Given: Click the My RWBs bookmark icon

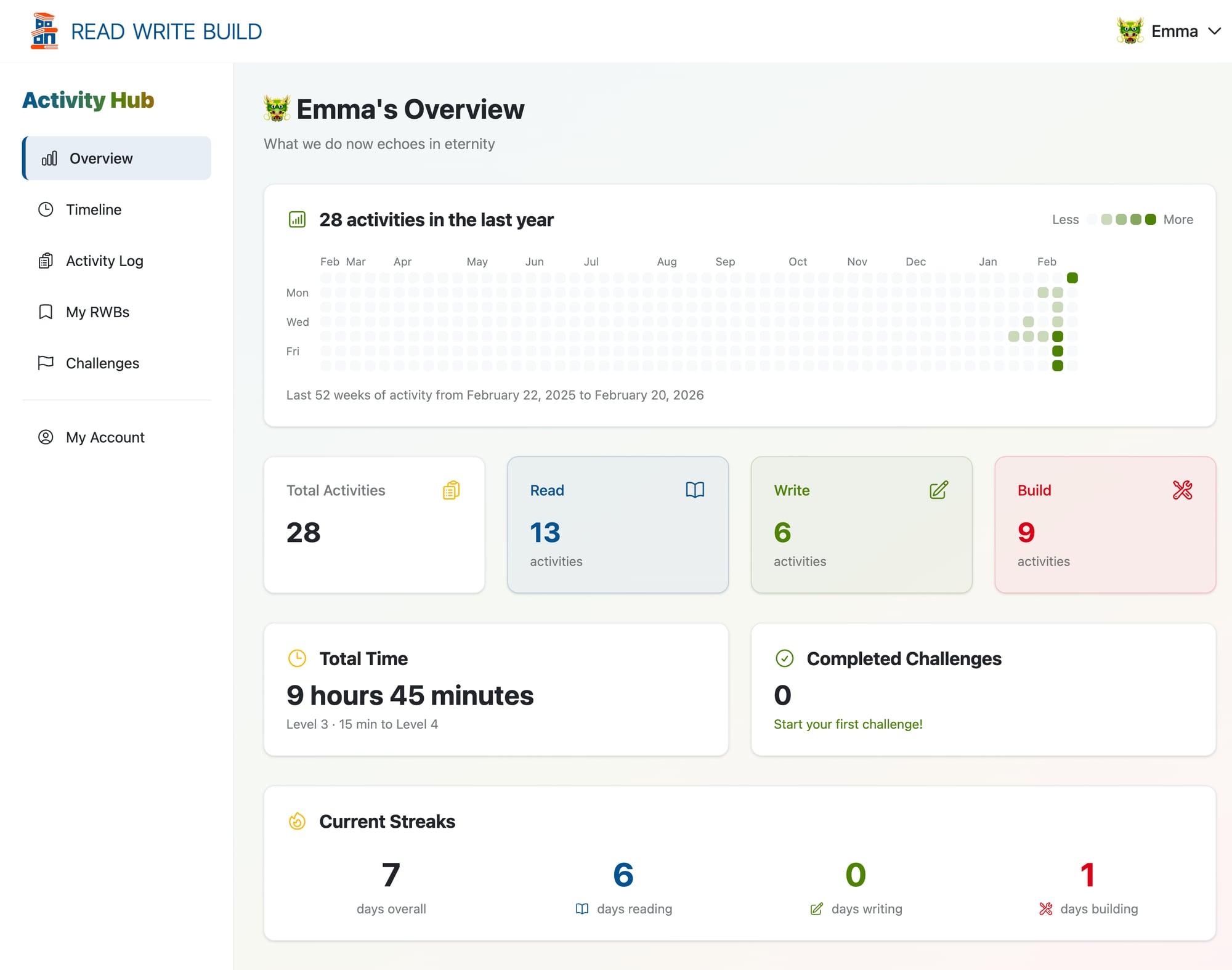Looking at the screenshot, I should pyautogui.click(x=46, y=312).
